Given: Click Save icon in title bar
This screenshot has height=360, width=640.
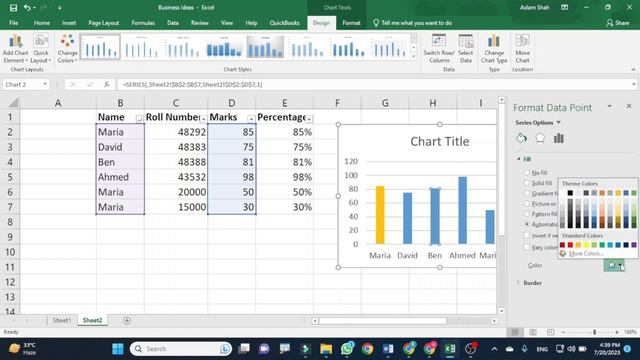Looking at the screenshot, I should [x=13, y=8].
